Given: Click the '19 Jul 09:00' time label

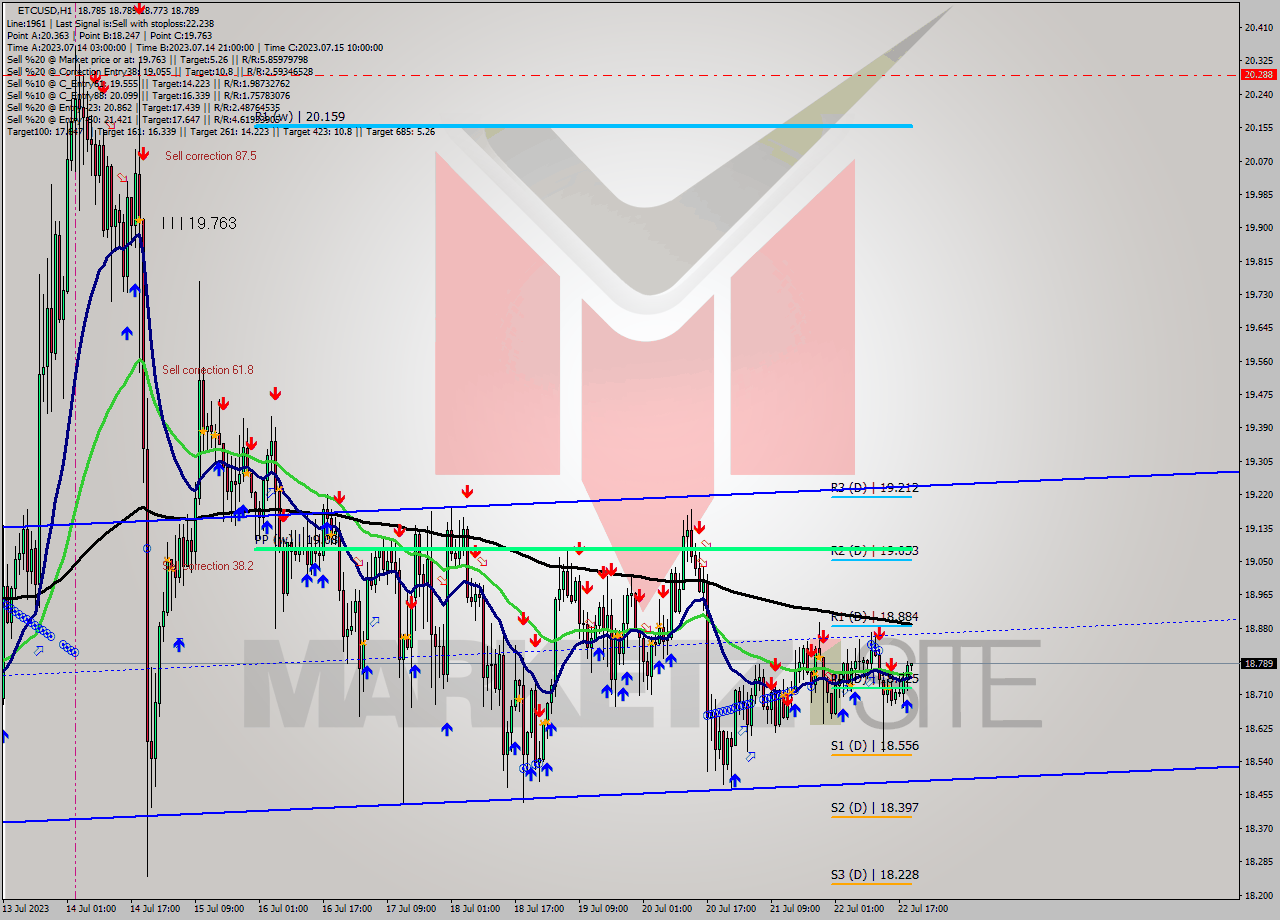Looking at the screenshot, I should [x=602, y=909].
